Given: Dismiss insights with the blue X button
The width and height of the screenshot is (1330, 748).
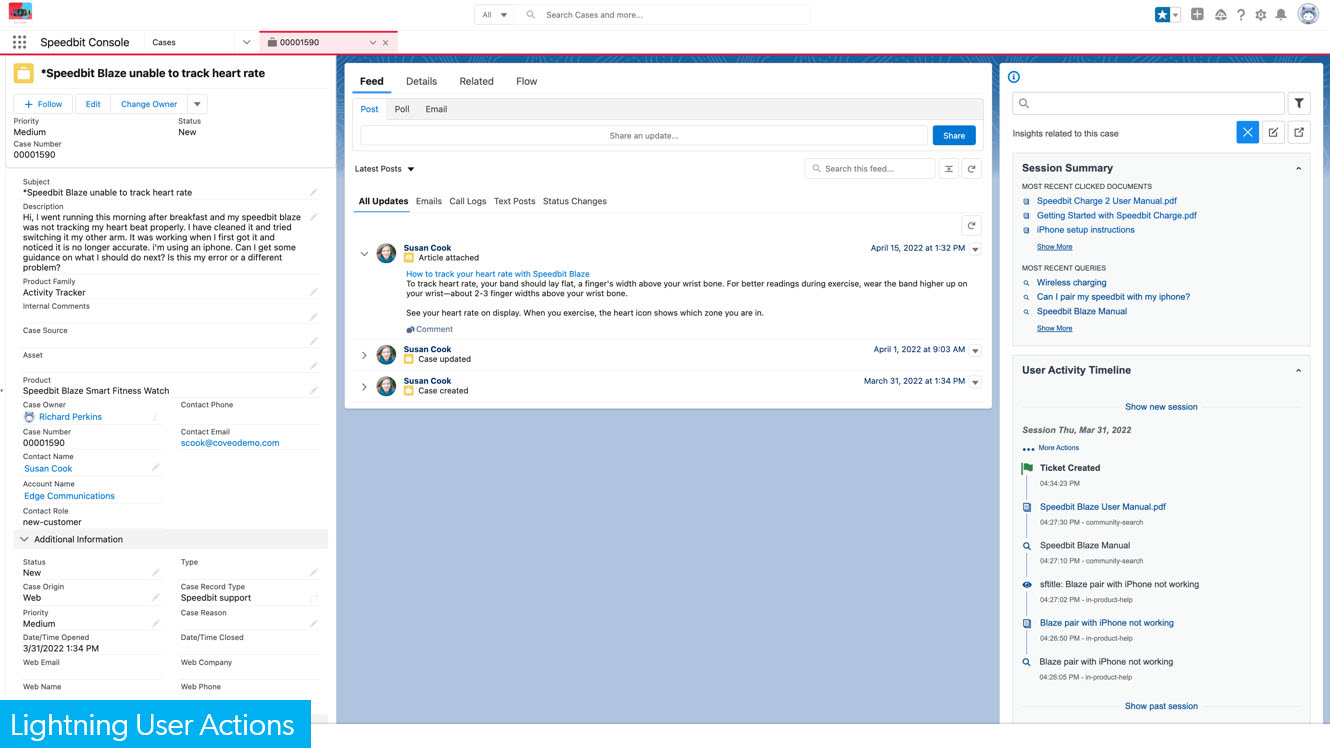Looking at the screenshot, I should (1247, 131).
